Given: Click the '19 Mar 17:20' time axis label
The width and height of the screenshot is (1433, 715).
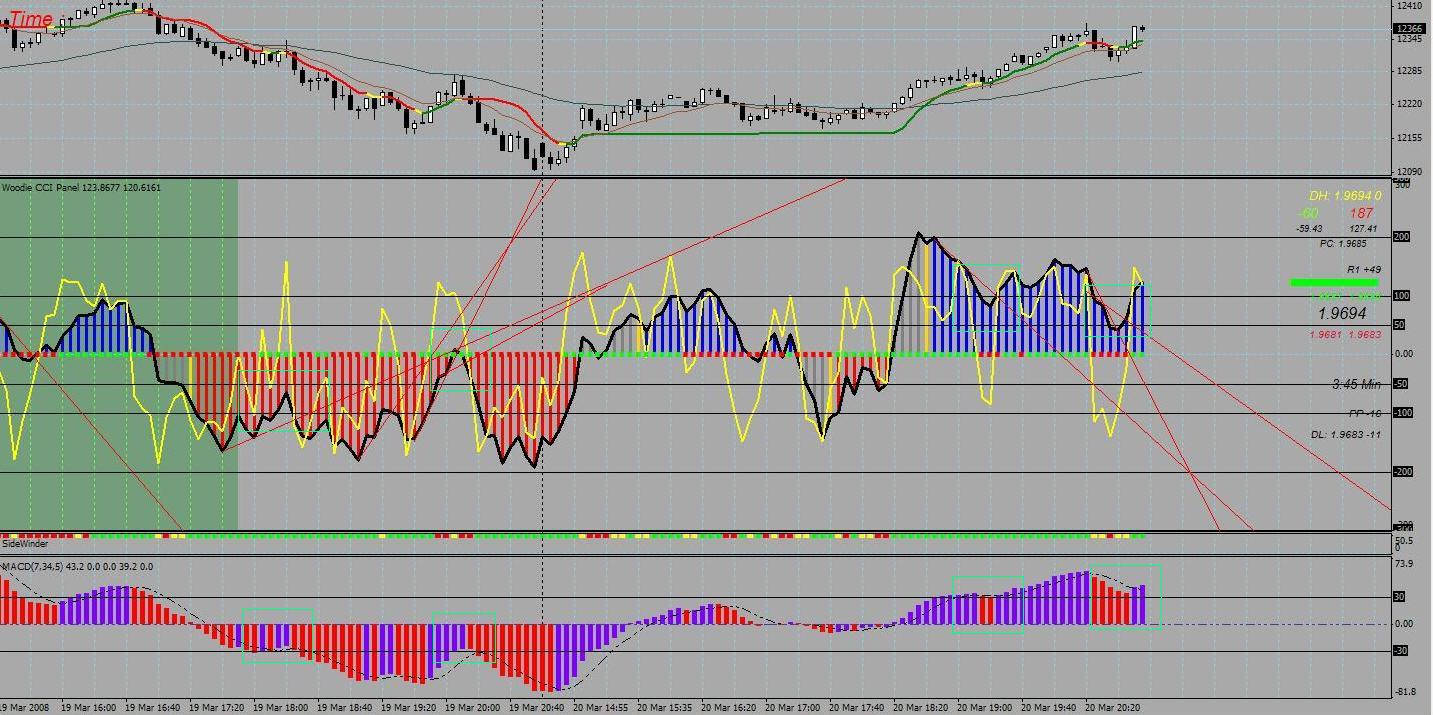Looking at the screenshot, I should coord(216,707).
